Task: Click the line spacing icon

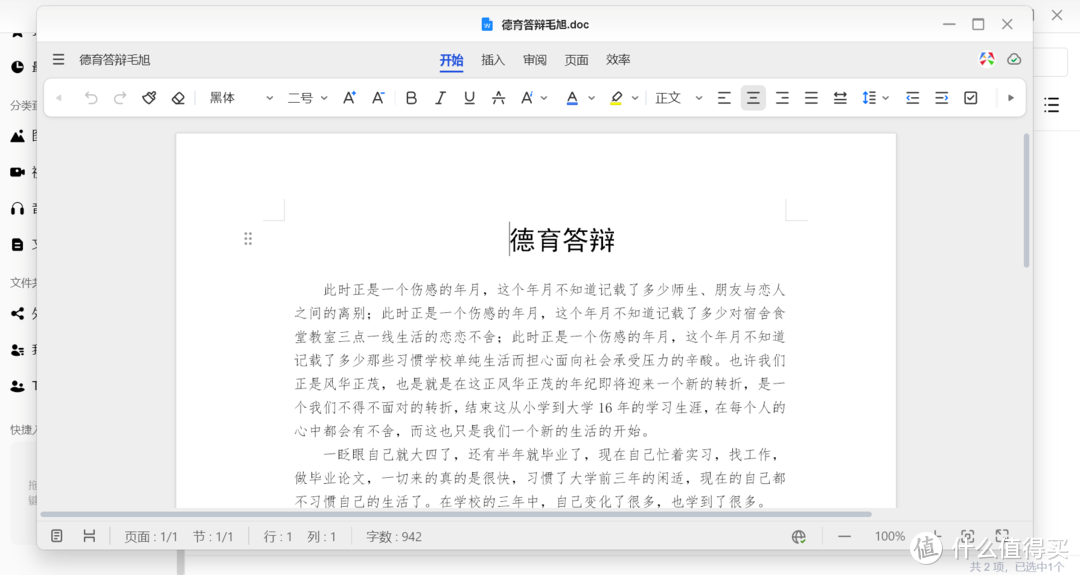Action: point(869,98)
